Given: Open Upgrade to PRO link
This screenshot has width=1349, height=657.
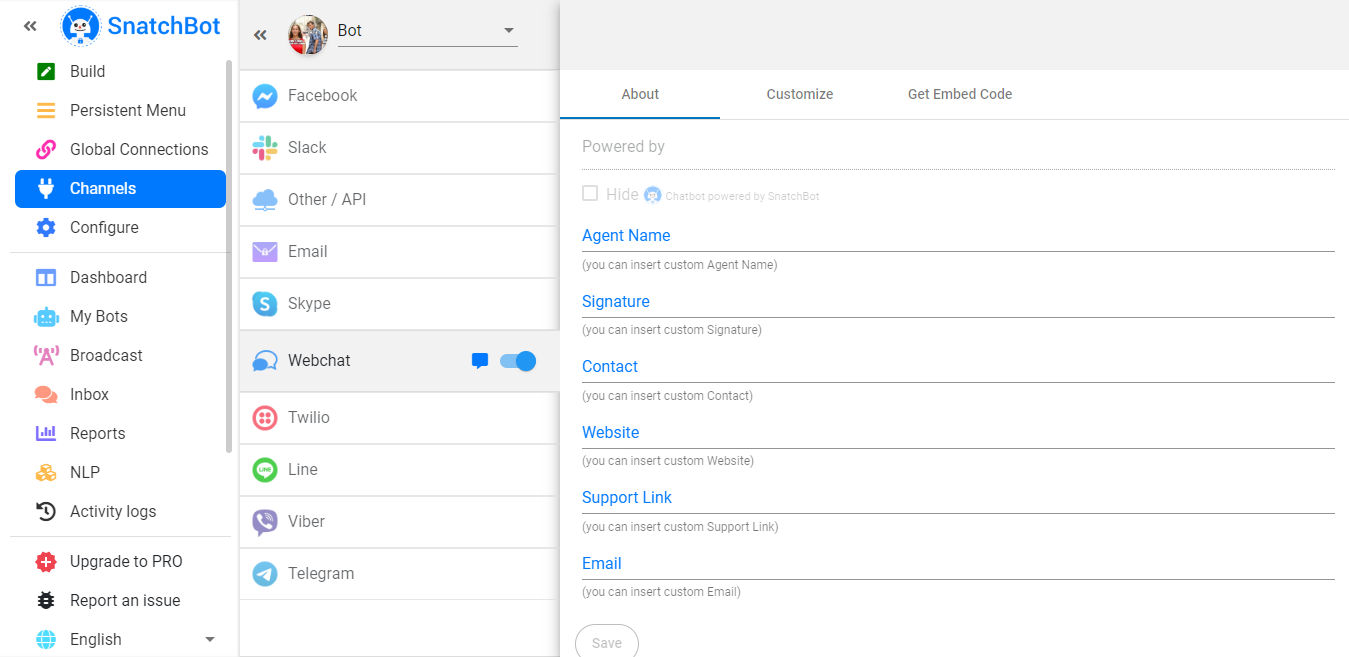Looking at the screenshot, I should (125, 561).
